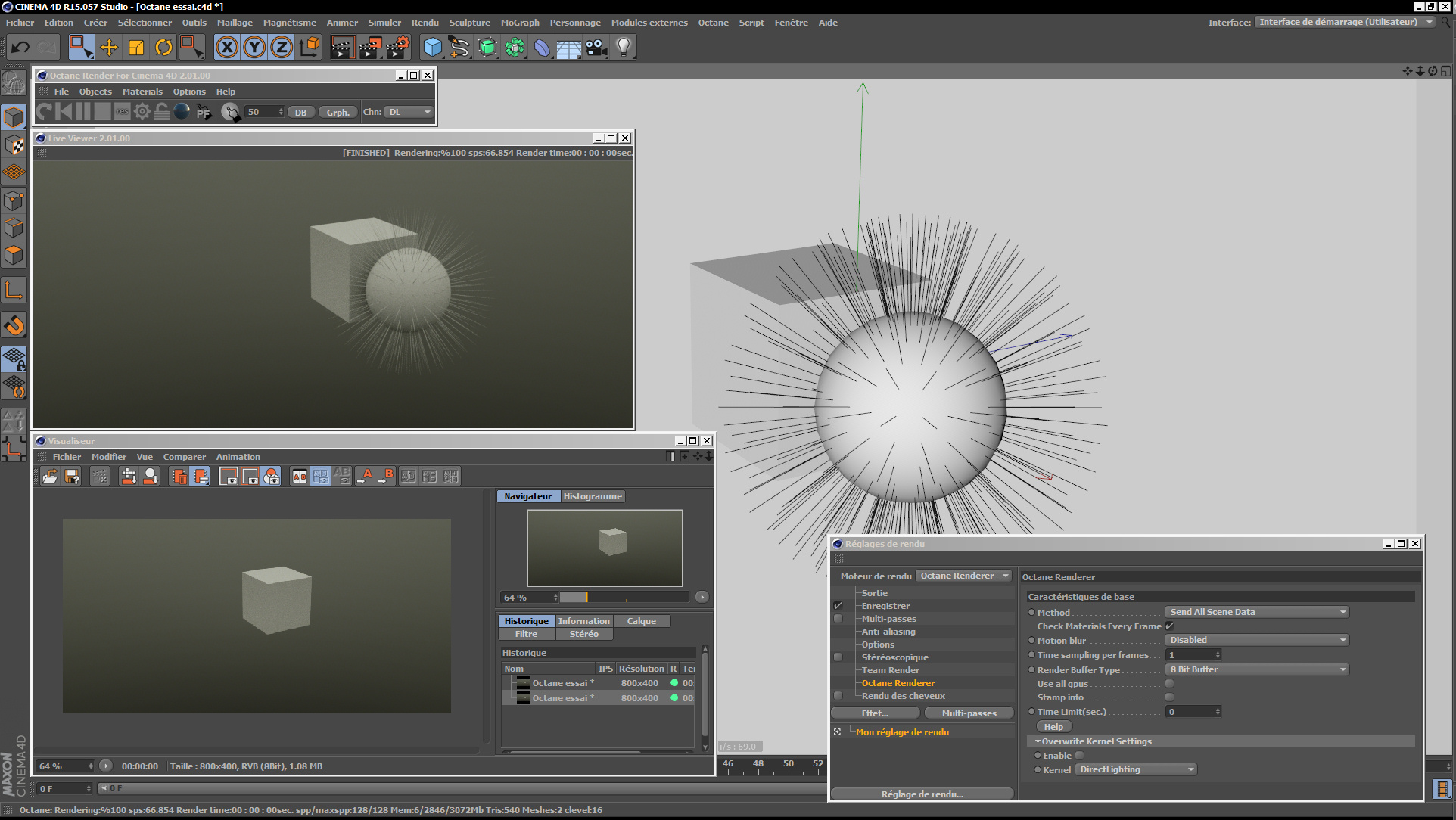Click the Grph. button in Octane toolbar

tap(338, 112)
